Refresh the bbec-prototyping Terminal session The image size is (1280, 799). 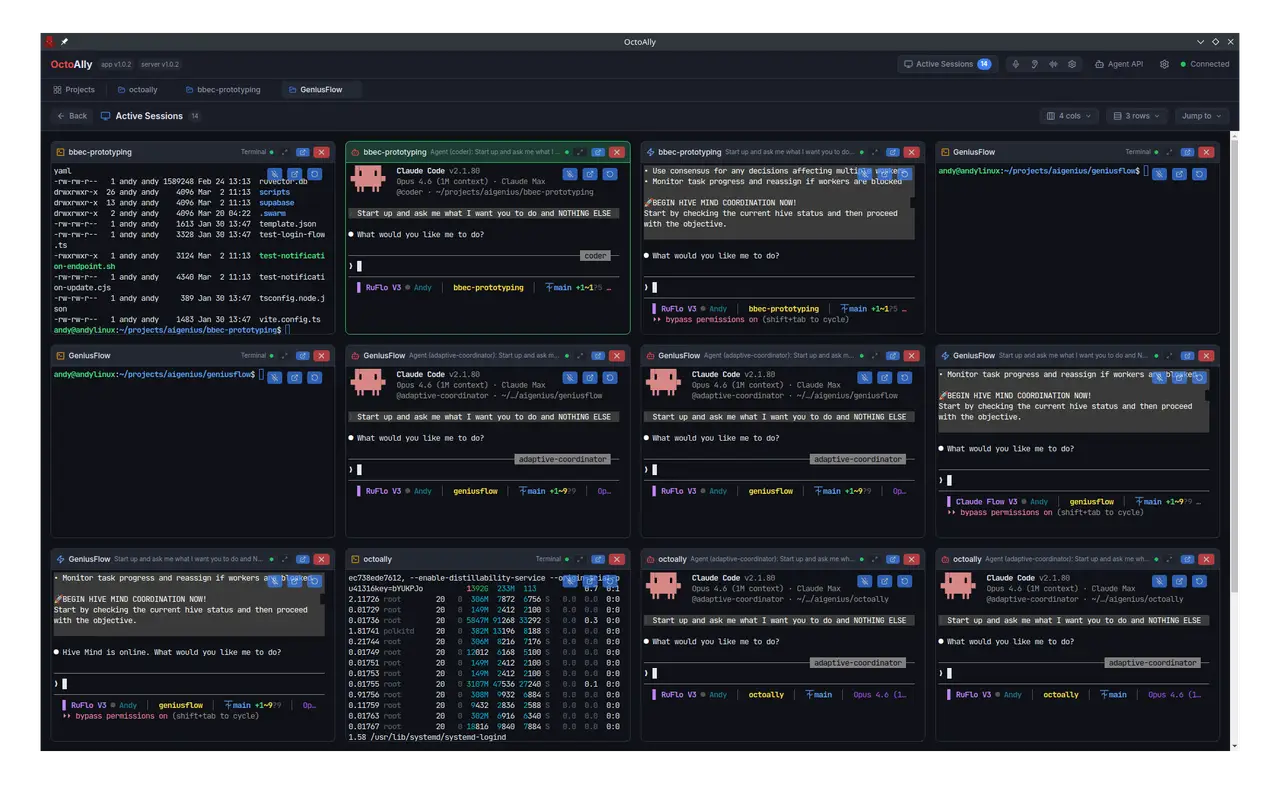(x=314, y=174)
